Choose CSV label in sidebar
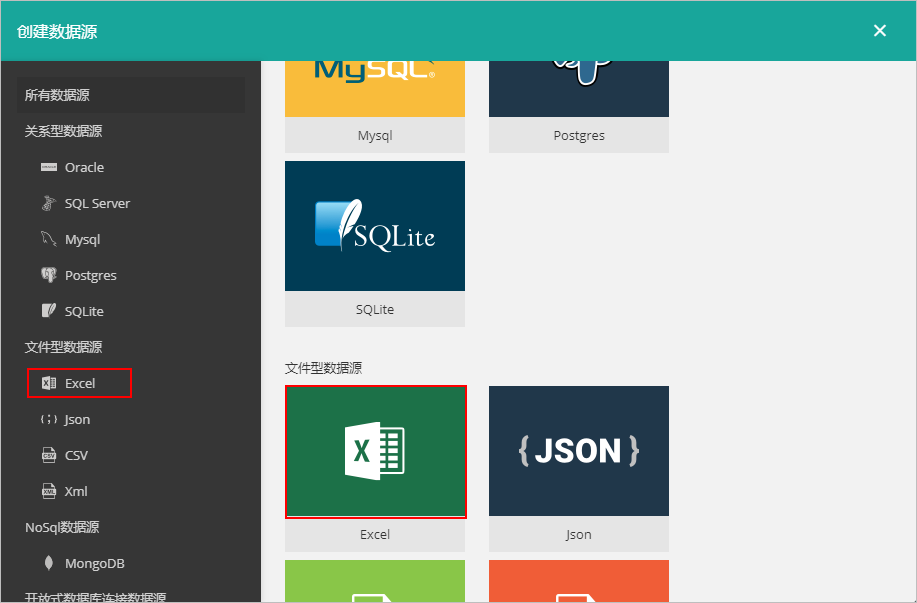 (76, 456)
